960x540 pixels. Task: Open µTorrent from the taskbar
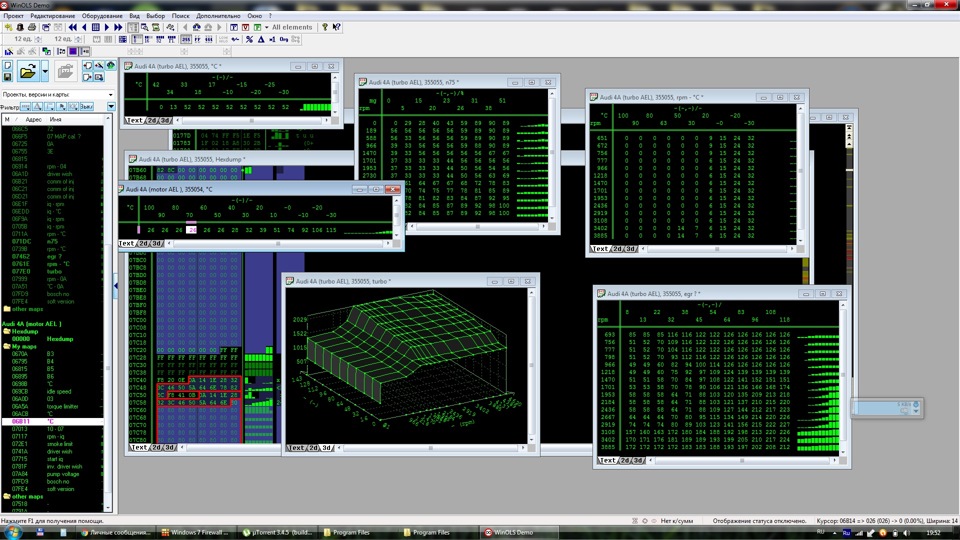click(277, 532)
